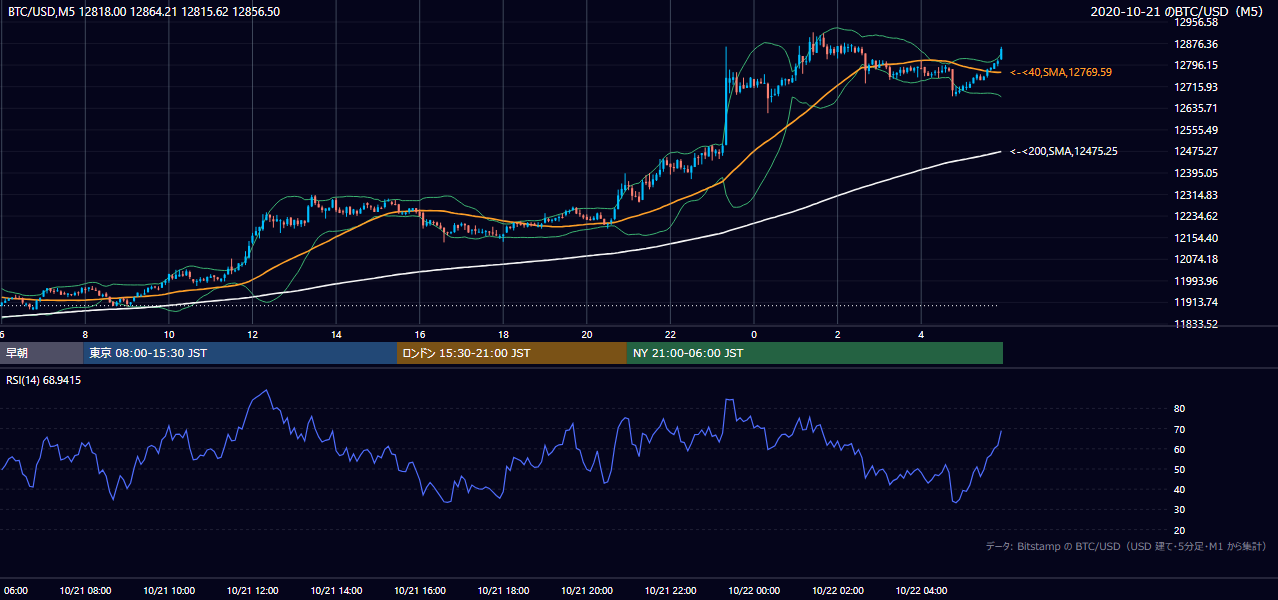This screenshot has height=600, width=1278.
Task: Click RSI axis level 50
Action: coord(1179,469)
